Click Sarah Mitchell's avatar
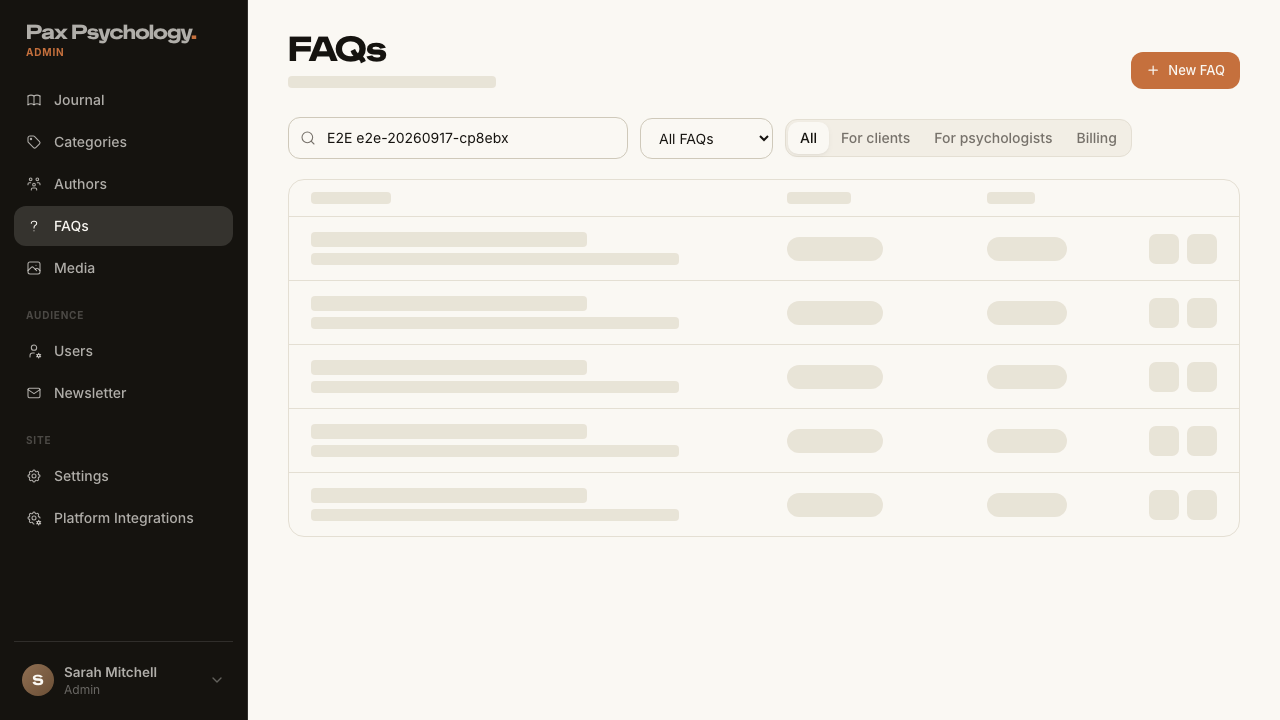Viewport: 1280px width, 720px height. pos(38,680)
